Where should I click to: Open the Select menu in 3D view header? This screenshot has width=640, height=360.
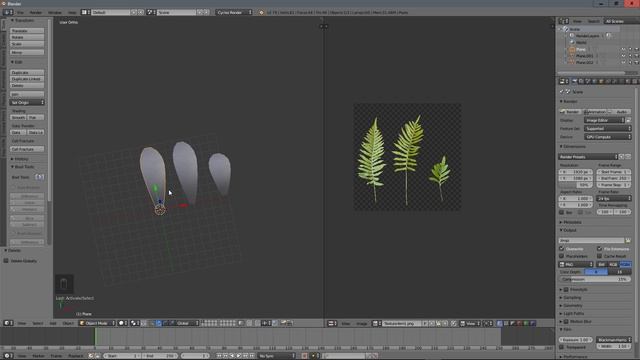click(38, 323)
